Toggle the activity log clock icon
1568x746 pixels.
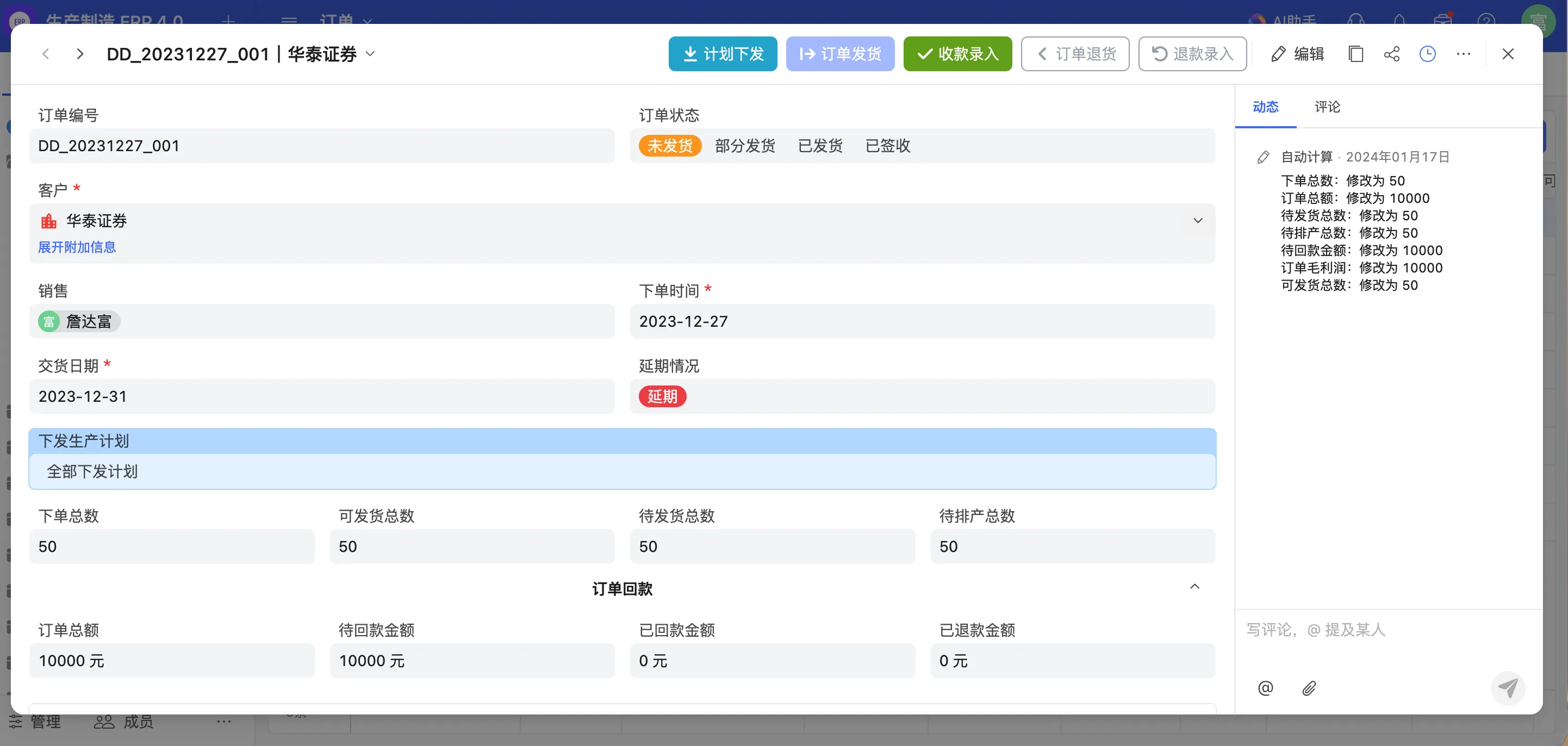(x=1427, y=54)
